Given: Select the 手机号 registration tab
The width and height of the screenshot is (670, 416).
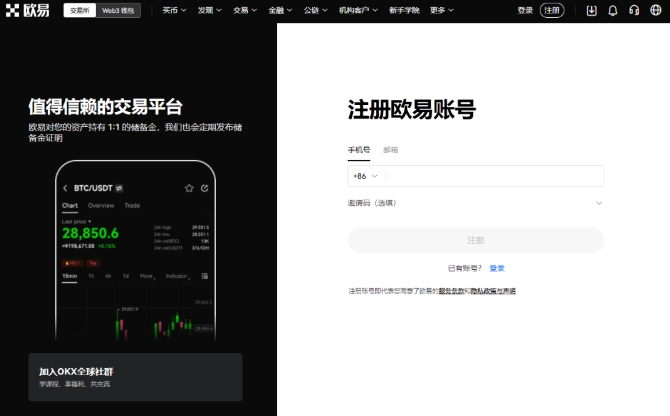Looking at the screenshot, I should 359,150.
